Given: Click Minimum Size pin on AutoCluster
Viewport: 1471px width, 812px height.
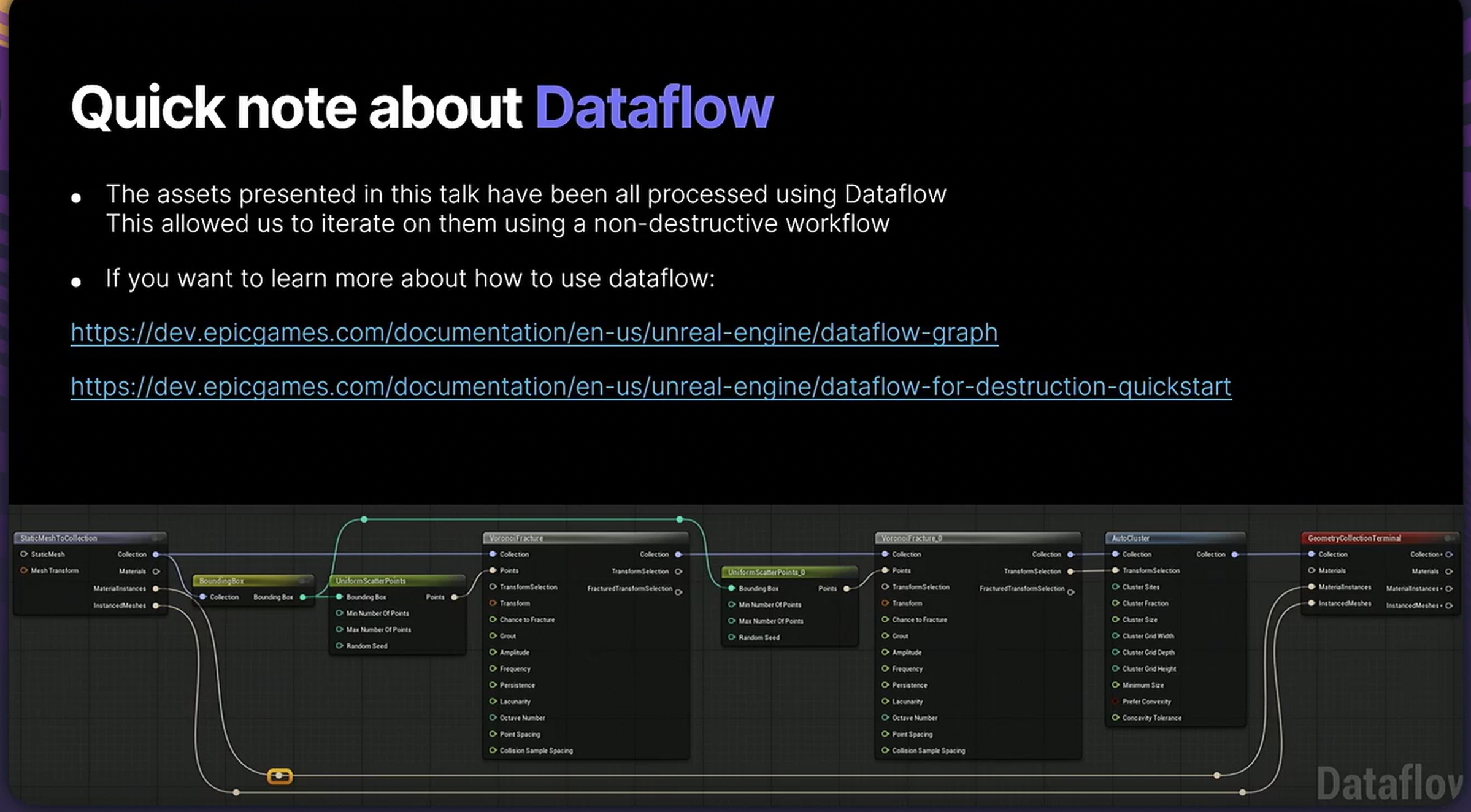Looking at the screenshot, I should [x=1115, y=685].
